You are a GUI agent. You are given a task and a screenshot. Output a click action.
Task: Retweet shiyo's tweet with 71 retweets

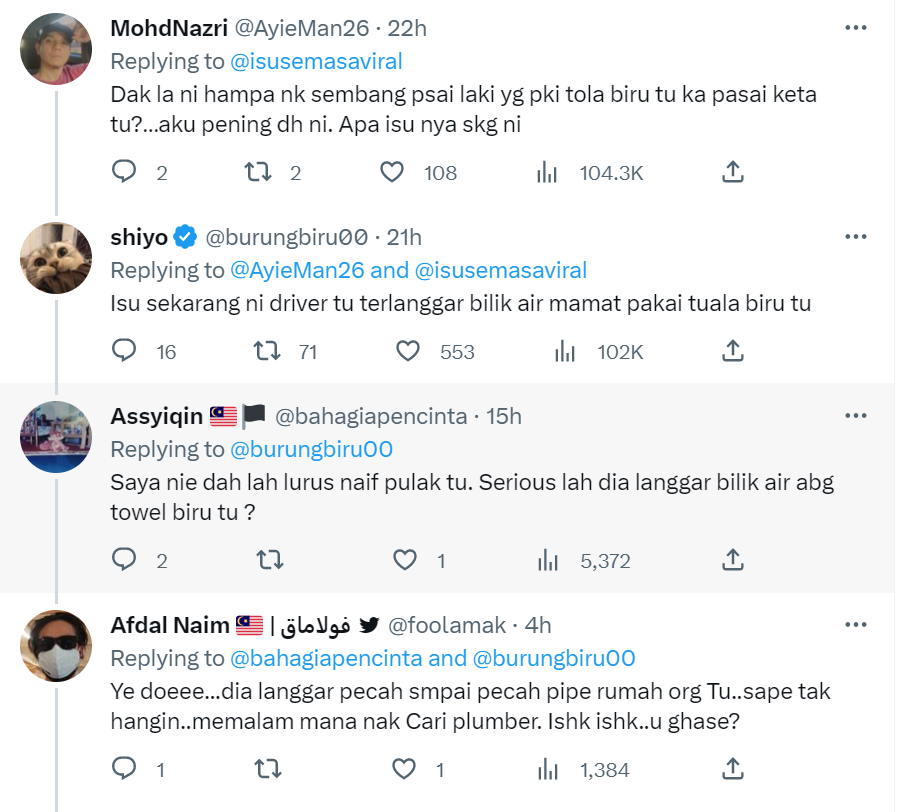pyautogui.click(x=266, y=351)
